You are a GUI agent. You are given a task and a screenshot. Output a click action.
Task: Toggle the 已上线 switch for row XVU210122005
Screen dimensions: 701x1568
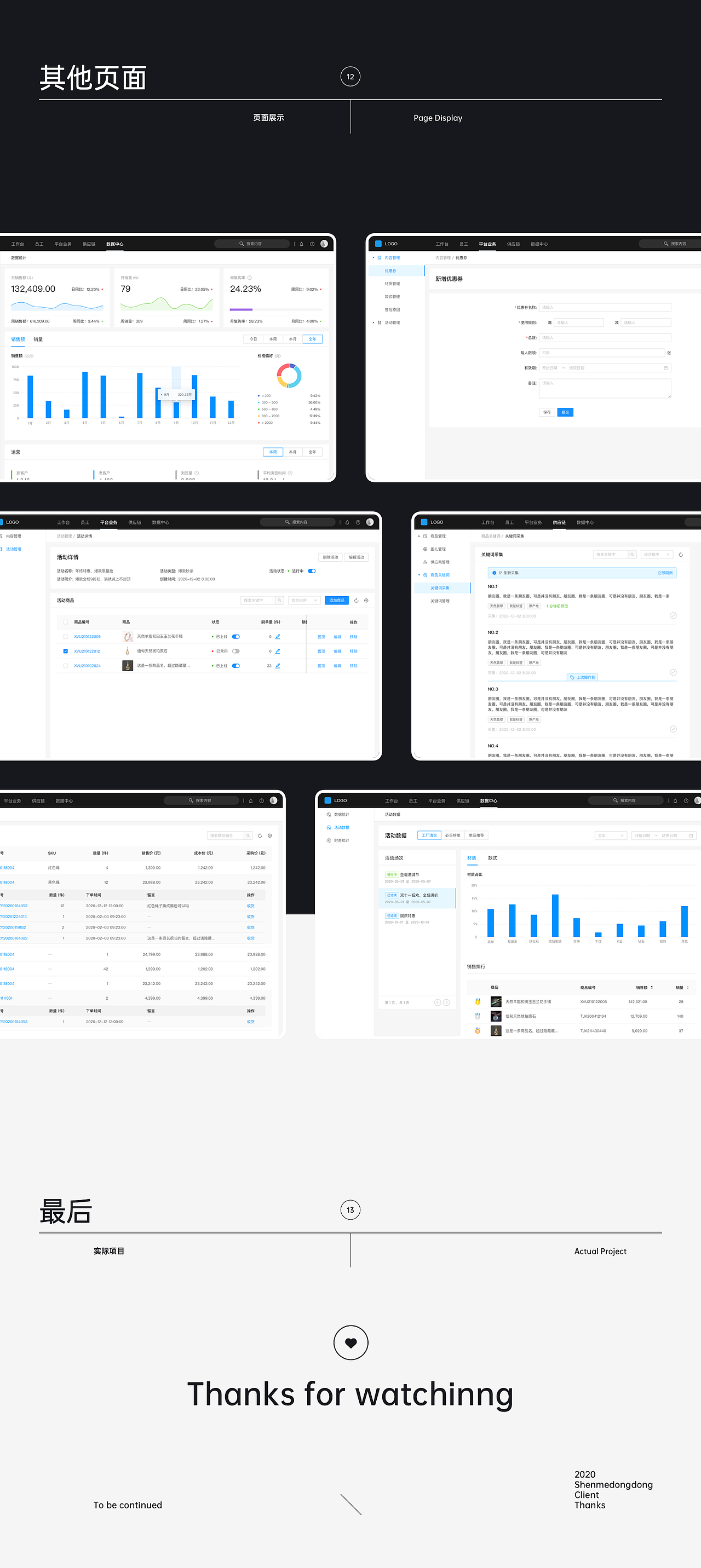click(x=235, y=637)
